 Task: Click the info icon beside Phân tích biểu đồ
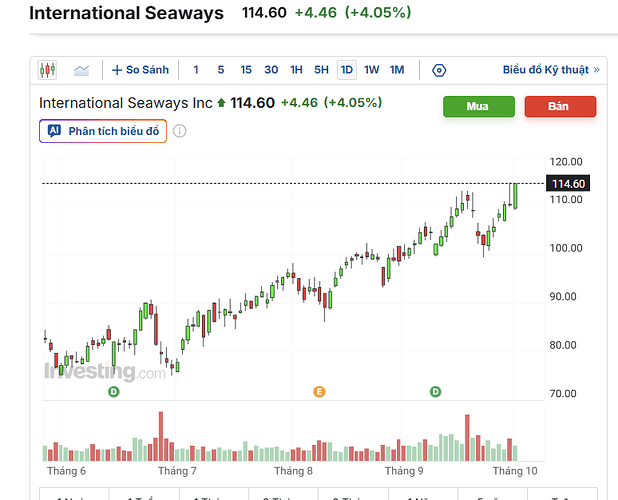tap(180, 131)
